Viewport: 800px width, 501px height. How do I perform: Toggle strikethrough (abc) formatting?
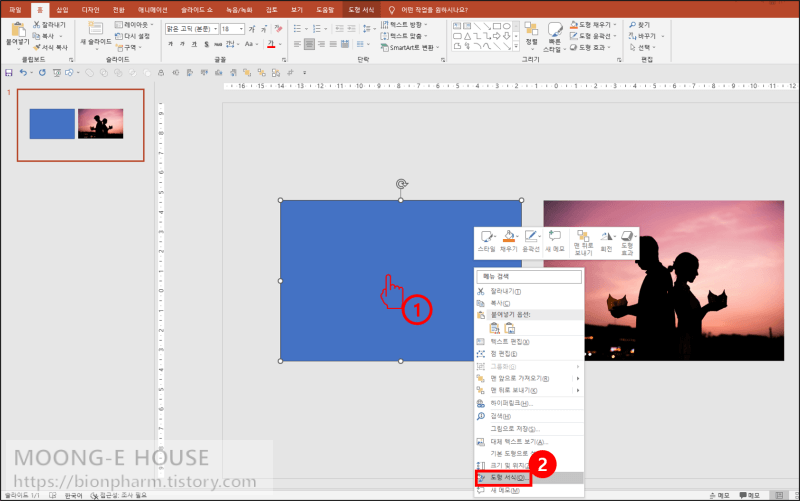218,44
